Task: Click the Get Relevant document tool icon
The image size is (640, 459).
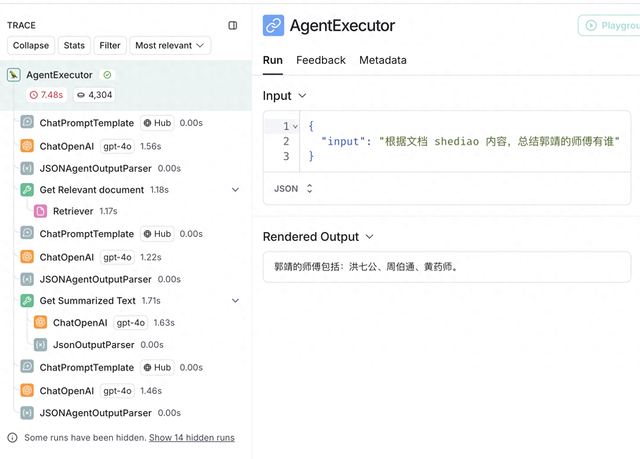Action: [27, 189]
